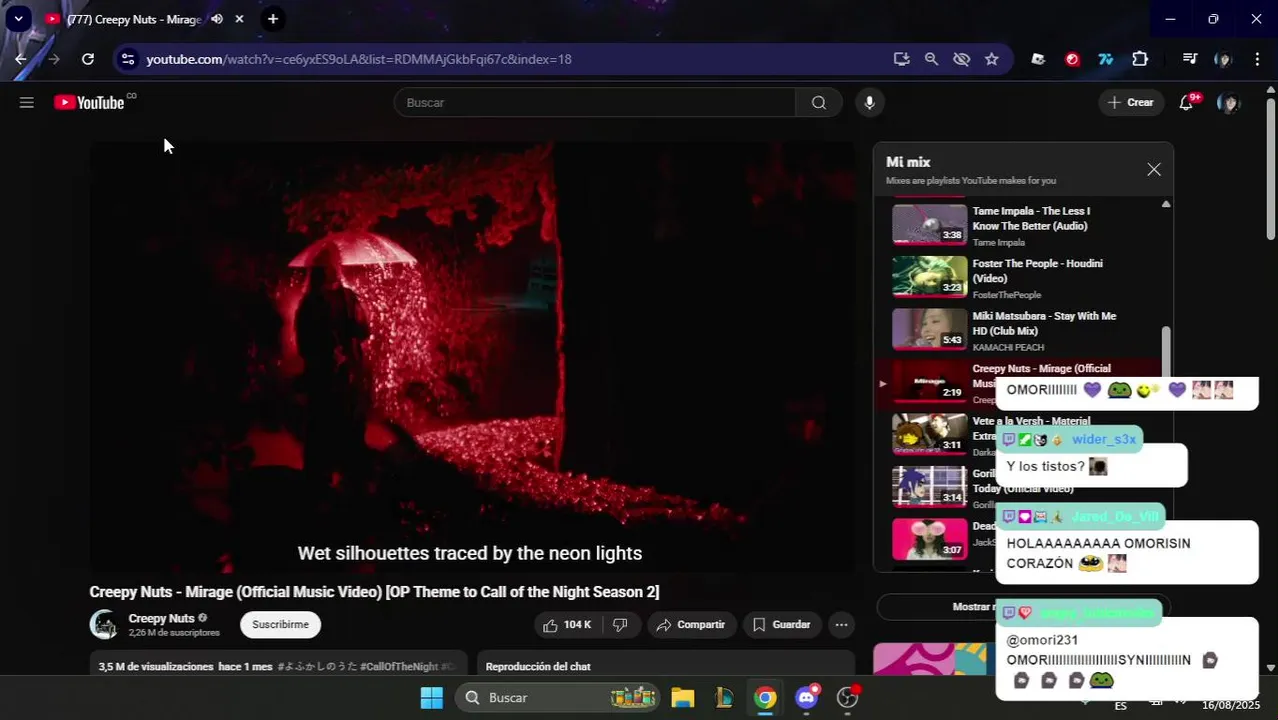Open YouTube notifications bell
1278x720 pixels.
point(1186,102)
